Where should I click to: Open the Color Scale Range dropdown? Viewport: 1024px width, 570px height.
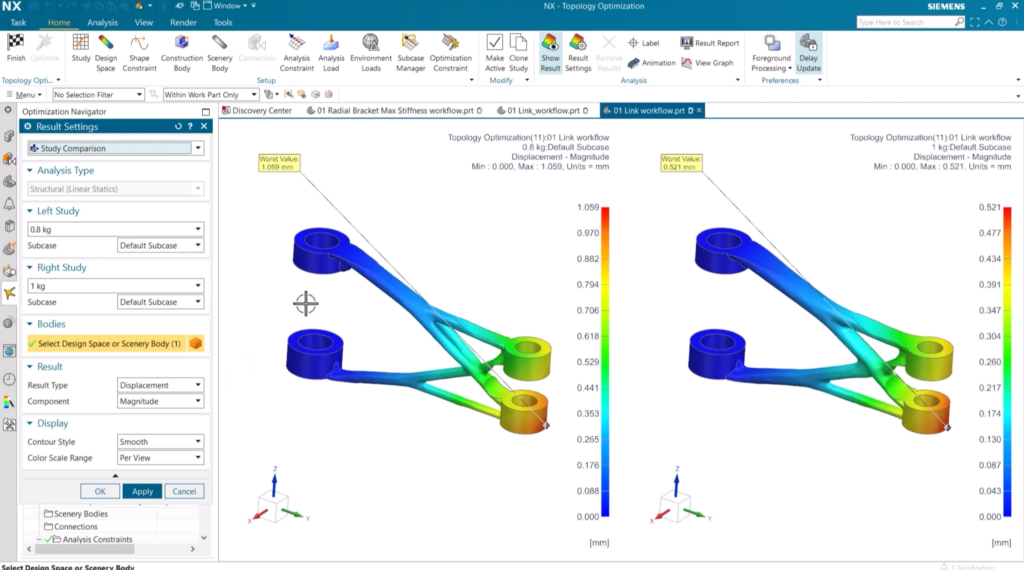160,458
